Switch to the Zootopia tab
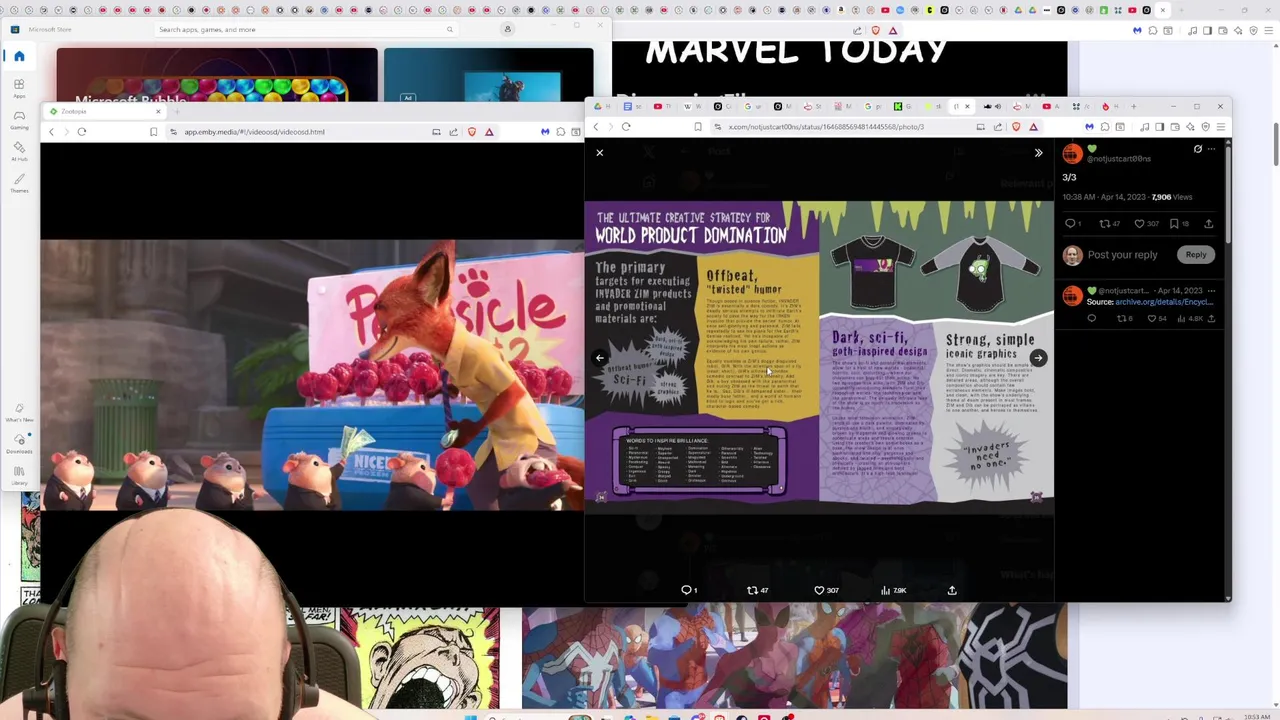The image size is (1280, 720). click(103, 111)
